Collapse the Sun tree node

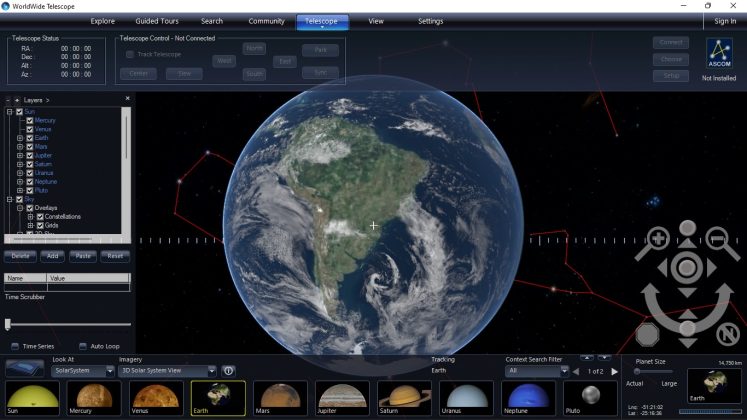9,112
